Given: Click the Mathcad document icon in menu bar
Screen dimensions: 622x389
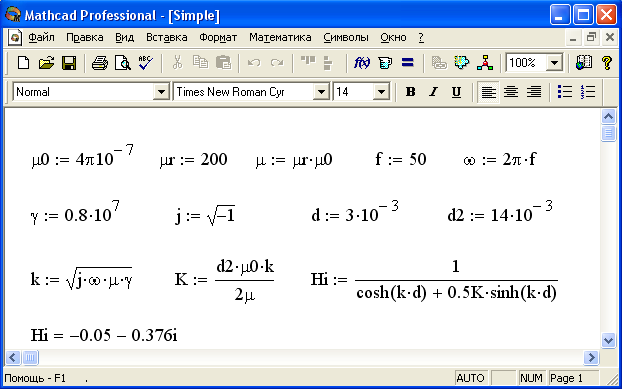Looking at the screenshot, I should tap(15, 38).
